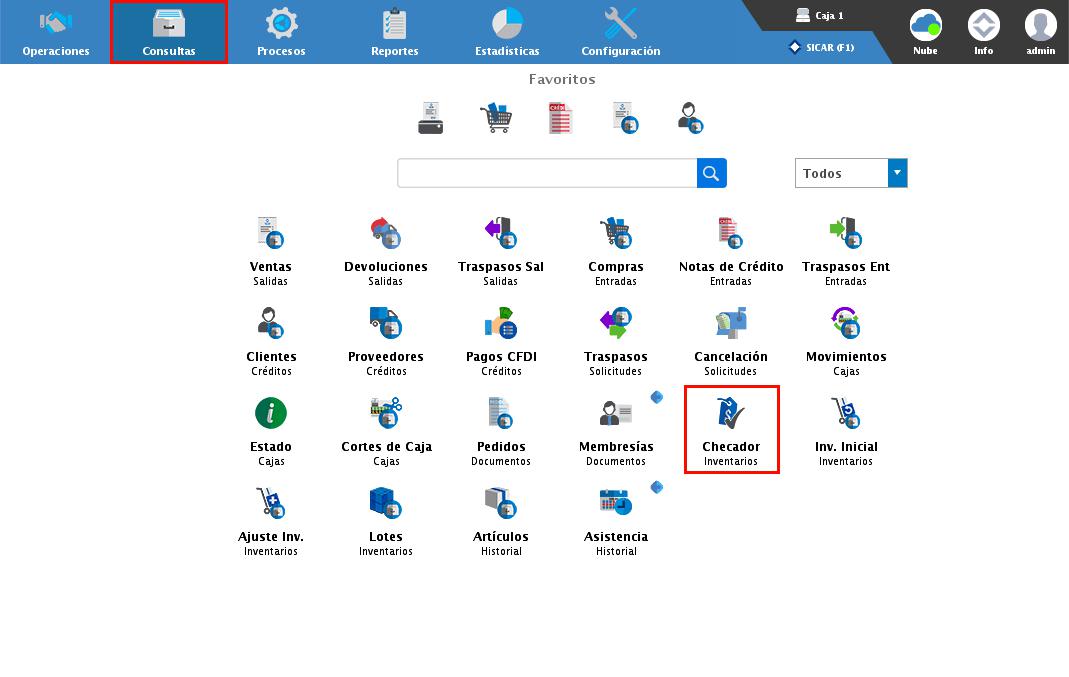Open Devoluciones Salidas module
This screenshot has height=677, width=1069.
point(385,233)
